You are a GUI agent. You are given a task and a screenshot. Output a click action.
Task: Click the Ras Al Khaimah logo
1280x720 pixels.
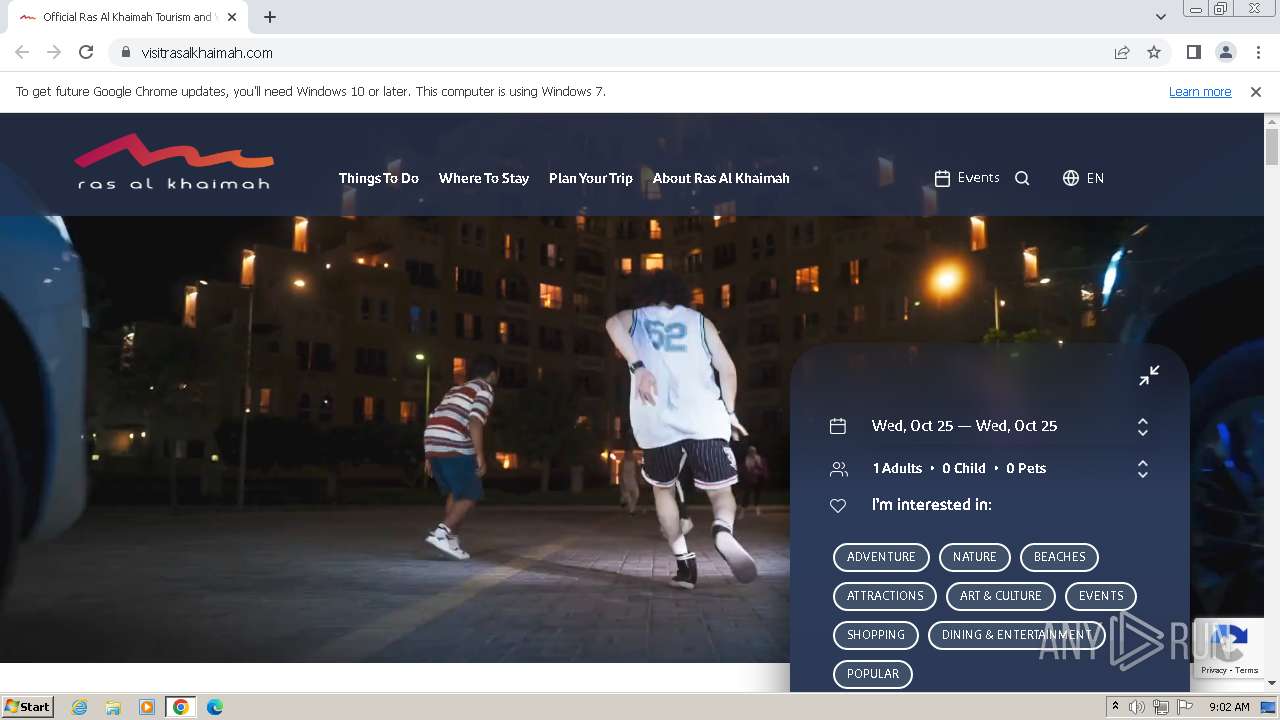[x=174, y=162]
